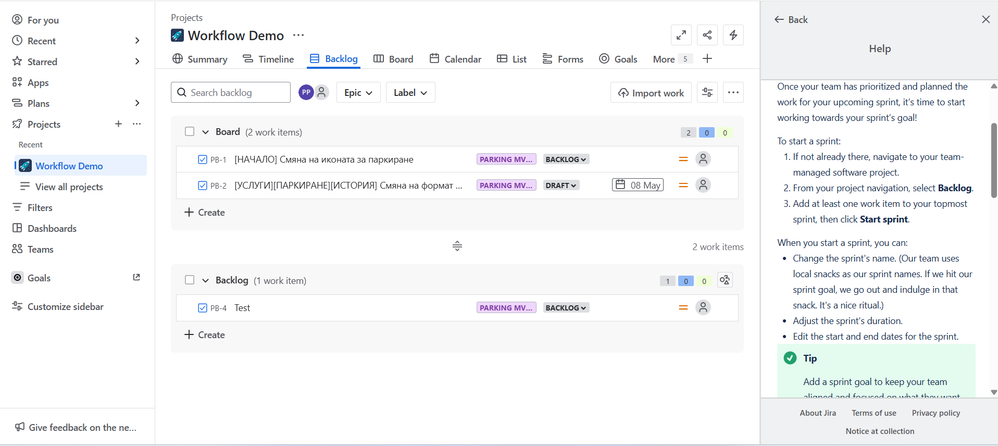Expand the Recent sidebar chevron
This screenshot has height=446, width=998.
(137, 41)
